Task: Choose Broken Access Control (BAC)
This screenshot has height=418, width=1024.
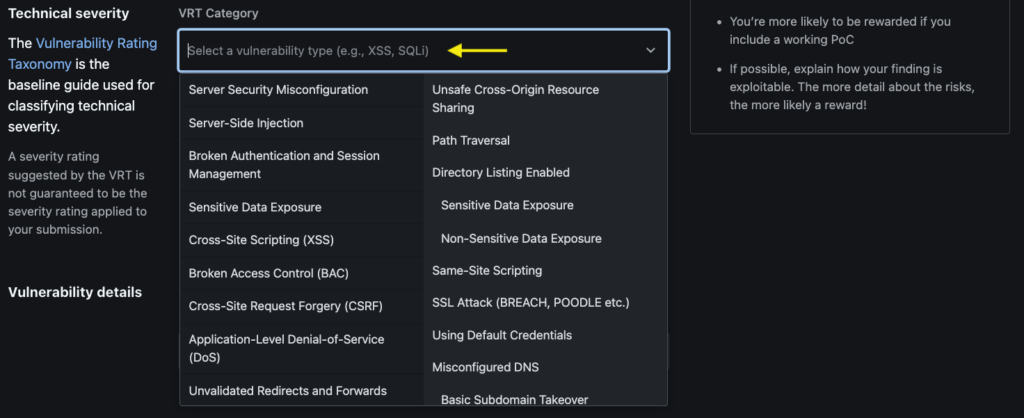Action: pos(268,273)
